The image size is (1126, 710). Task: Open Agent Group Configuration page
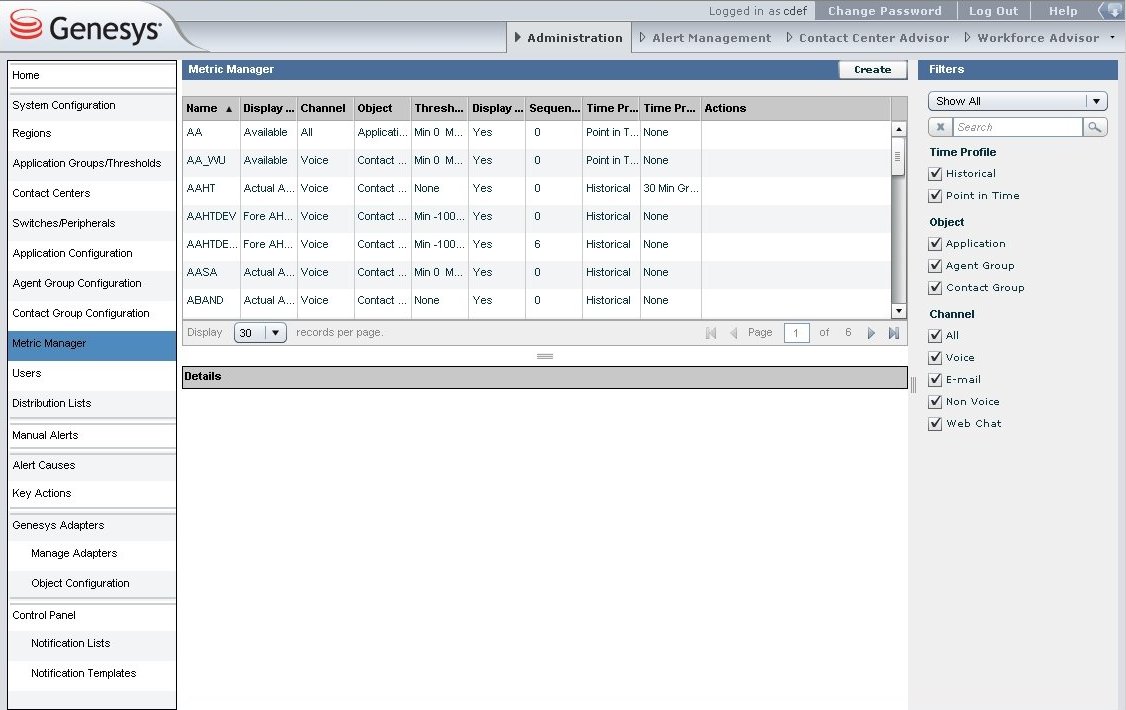pos(92,284)
